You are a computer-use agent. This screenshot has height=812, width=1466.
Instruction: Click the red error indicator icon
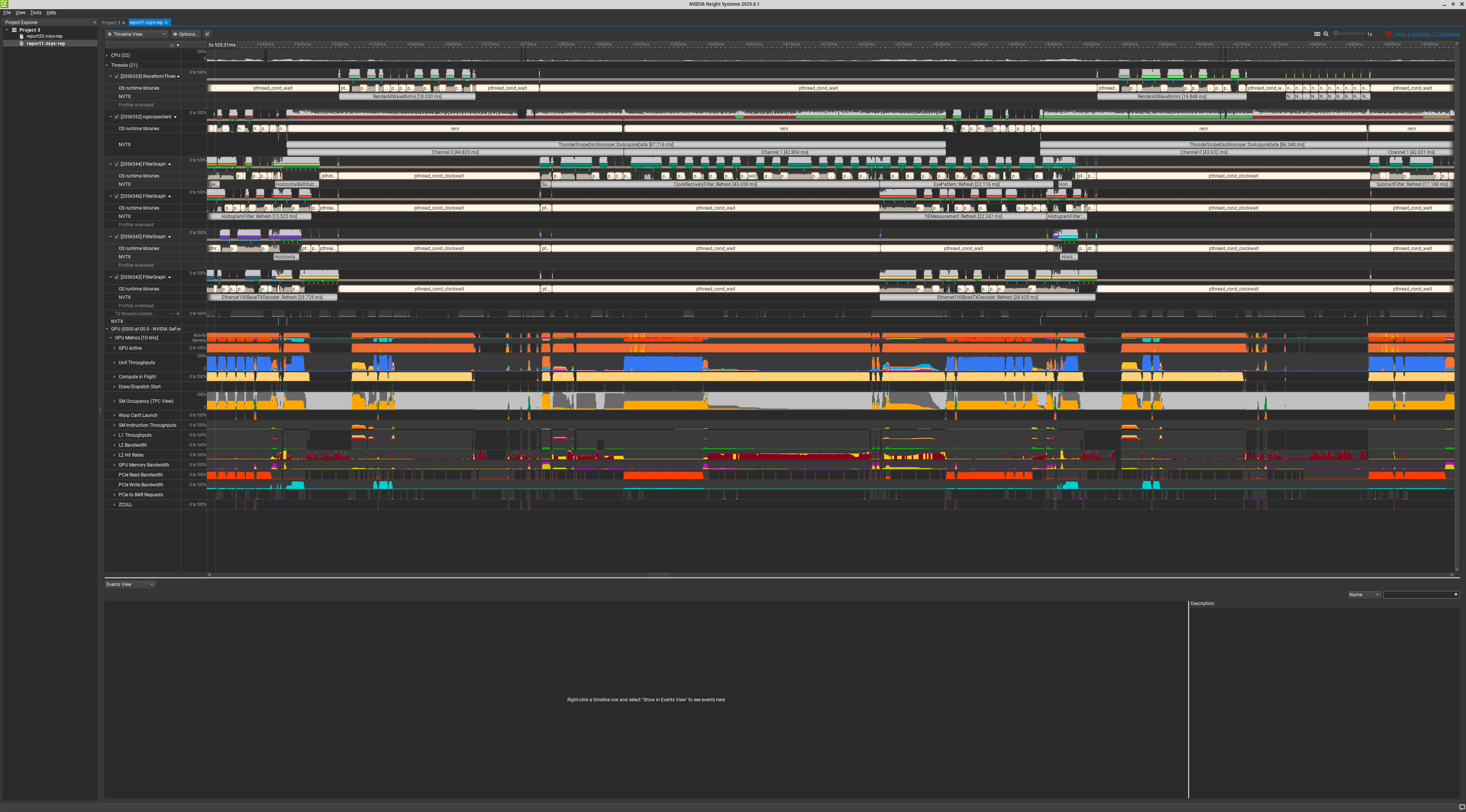(1389, 34)
